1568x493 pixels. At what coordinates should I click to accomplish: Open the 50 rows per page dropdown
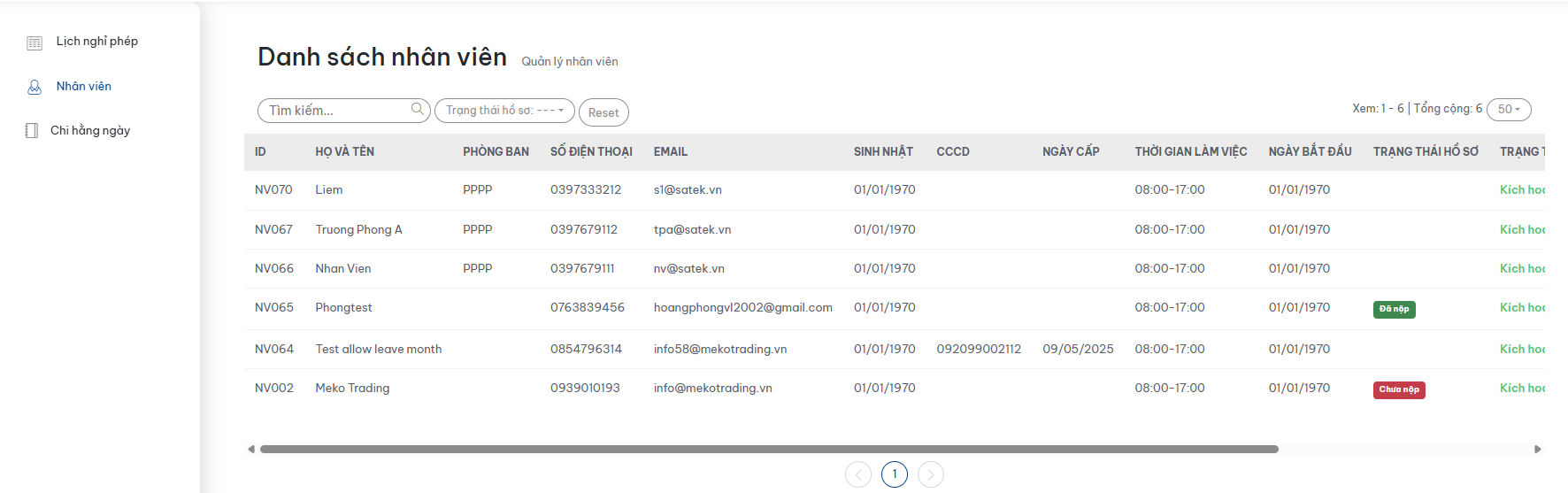[x=1509, y=110]
